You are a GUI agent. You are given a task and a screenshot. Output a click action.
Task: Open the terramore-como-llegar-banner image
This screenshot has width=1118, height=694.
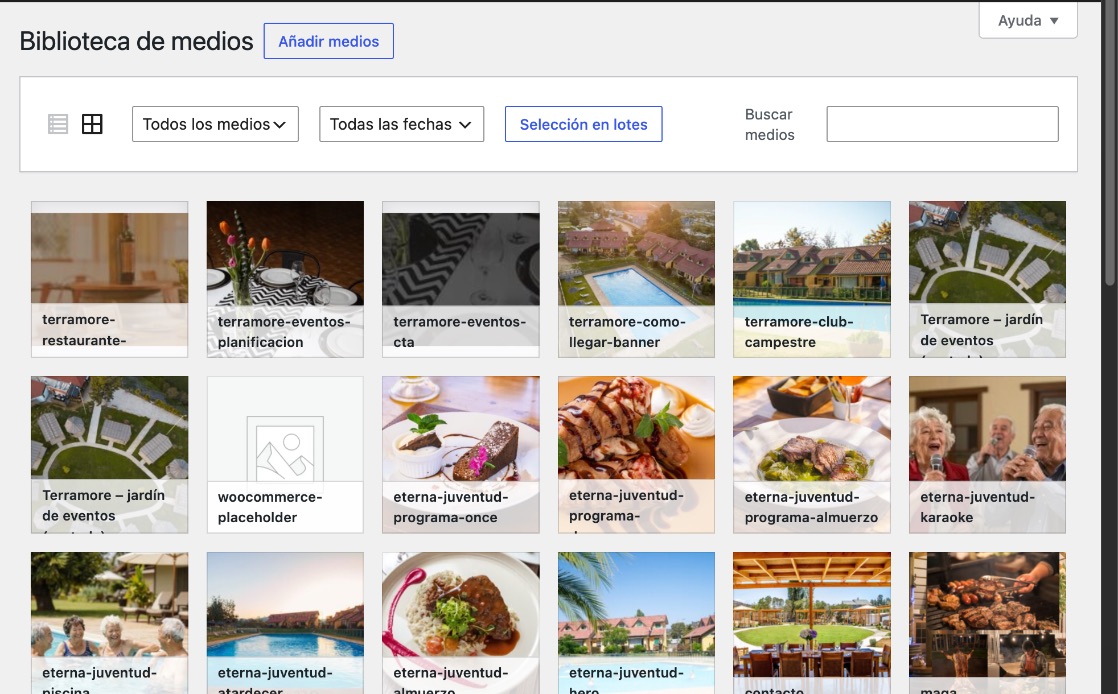(x=636, y=279)
